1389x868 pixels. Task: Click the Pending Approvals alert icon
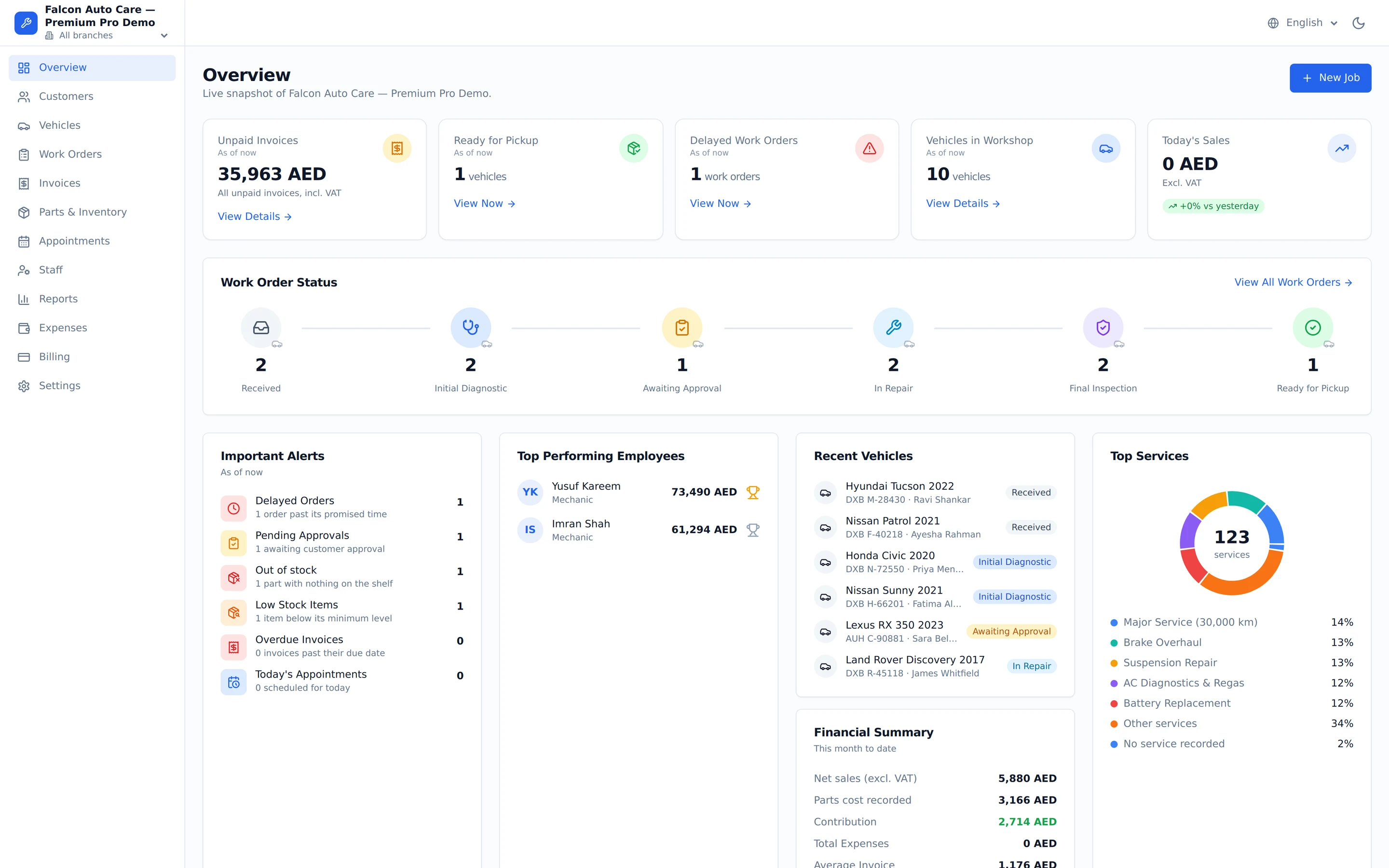[x=233, y=543]
